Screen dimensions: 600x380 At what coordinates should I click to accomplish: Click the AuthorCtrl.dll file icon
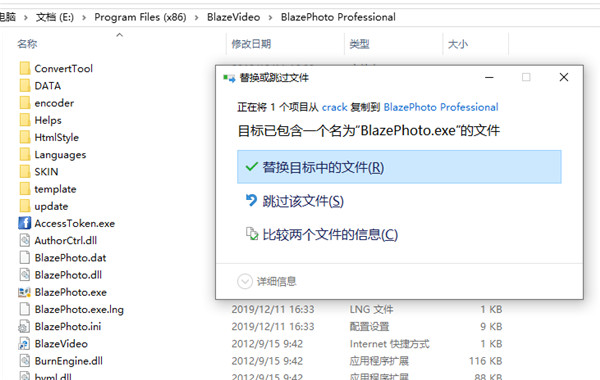(24, 240)
